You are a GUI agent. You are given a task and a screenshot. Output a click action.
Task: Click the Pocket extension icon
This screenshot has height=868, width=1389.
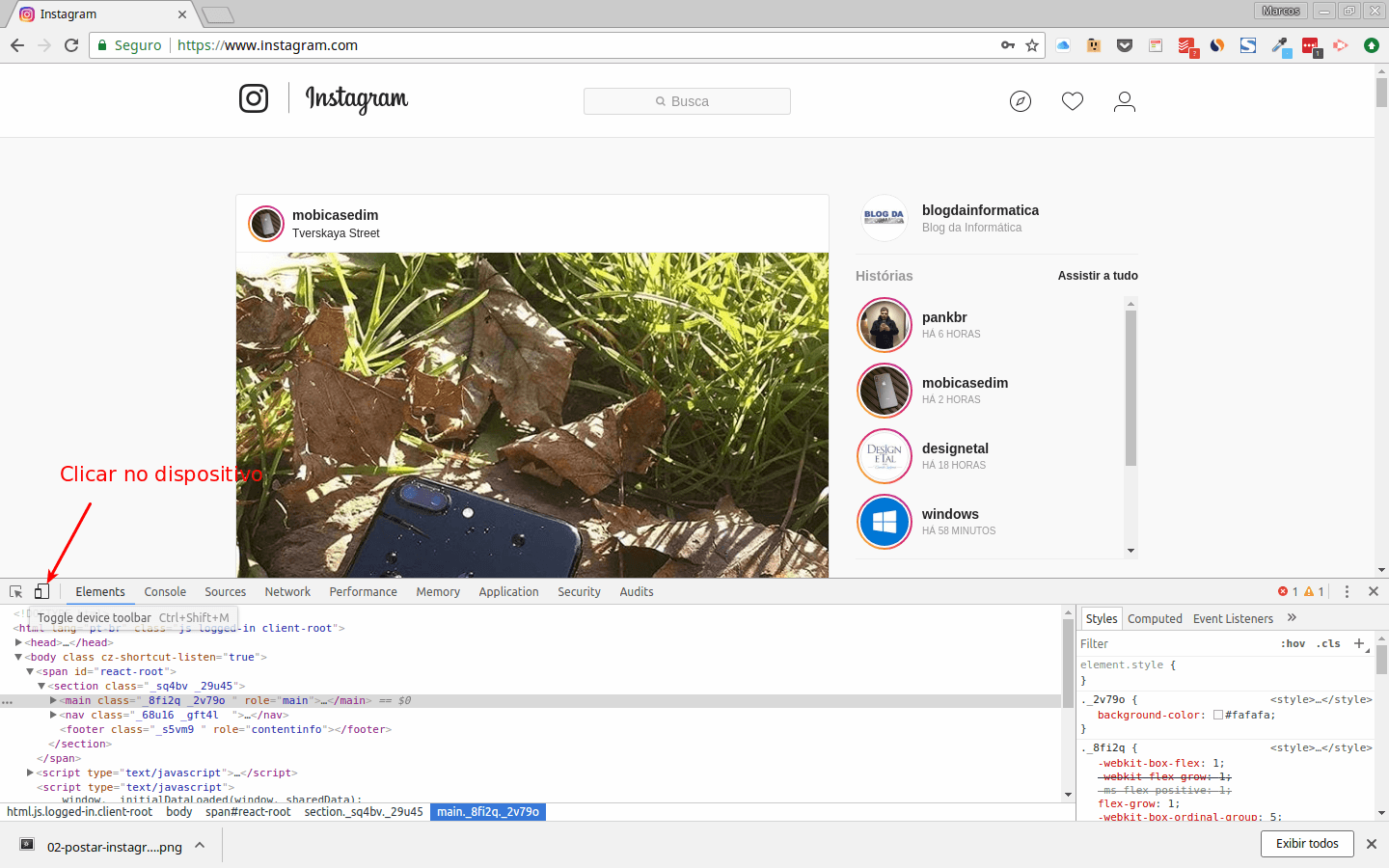pos(1125,45)
